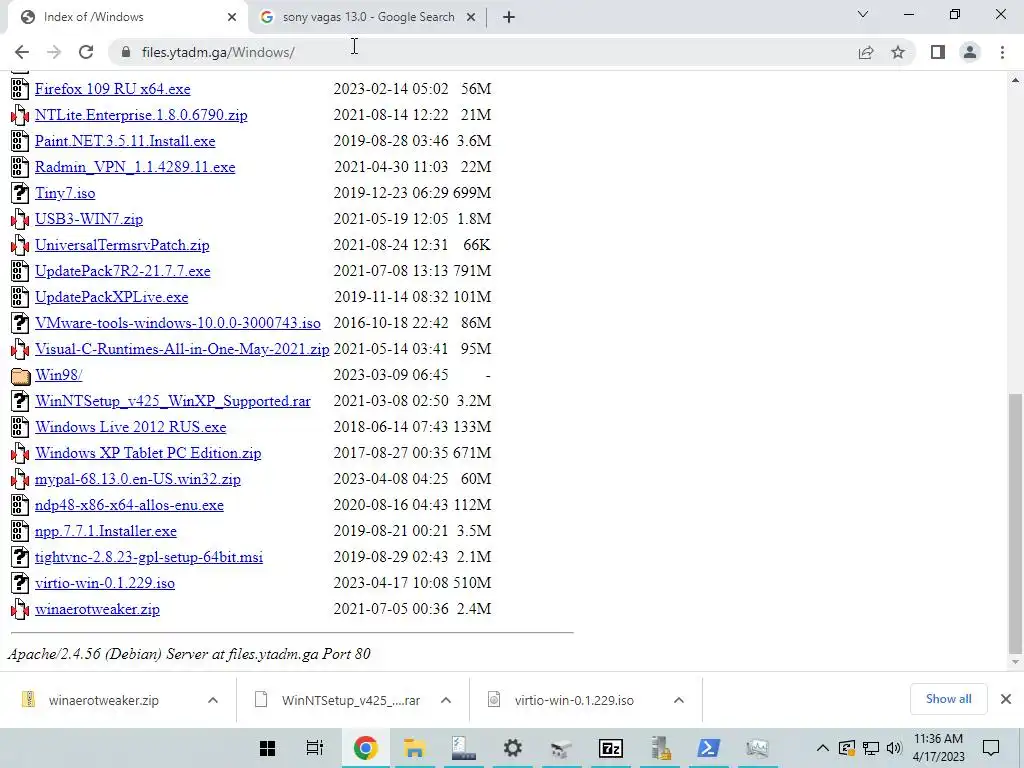Download npp.7.7.1.Installer.exe
This screenshot has width=1024, height=768.
point(106,532)
